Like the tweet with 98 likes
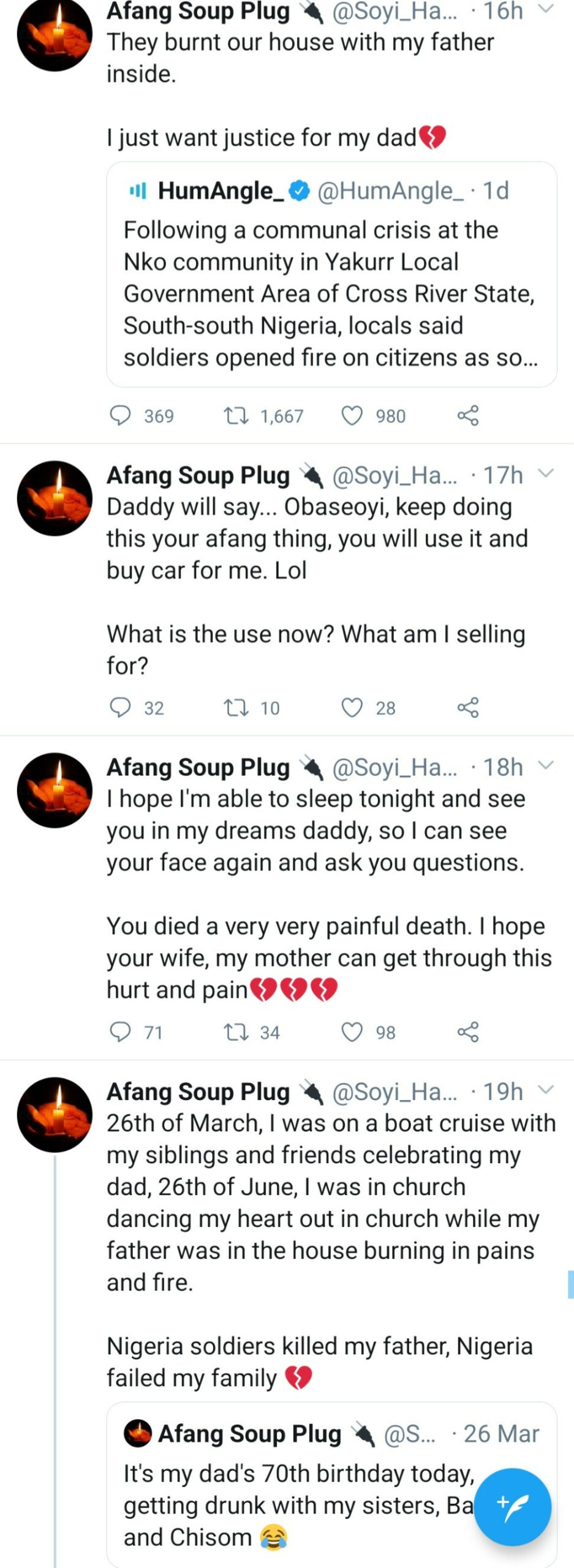The image size is (574, 1568). tap(352, 1033)
